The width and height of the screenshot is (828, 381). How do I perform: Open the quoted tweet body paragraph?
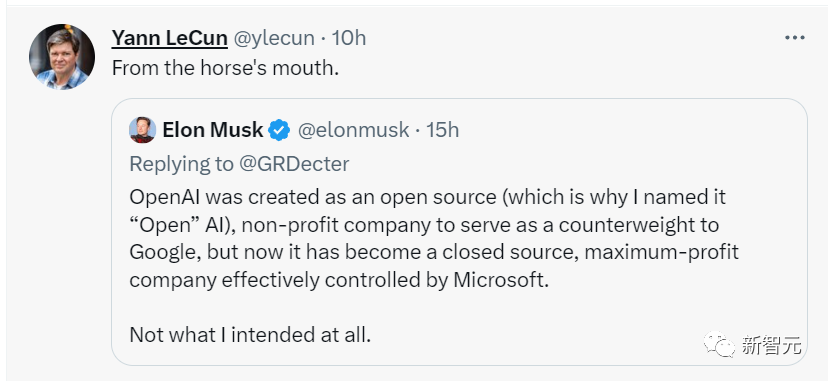pyautogui.click(x=434, y=239)
